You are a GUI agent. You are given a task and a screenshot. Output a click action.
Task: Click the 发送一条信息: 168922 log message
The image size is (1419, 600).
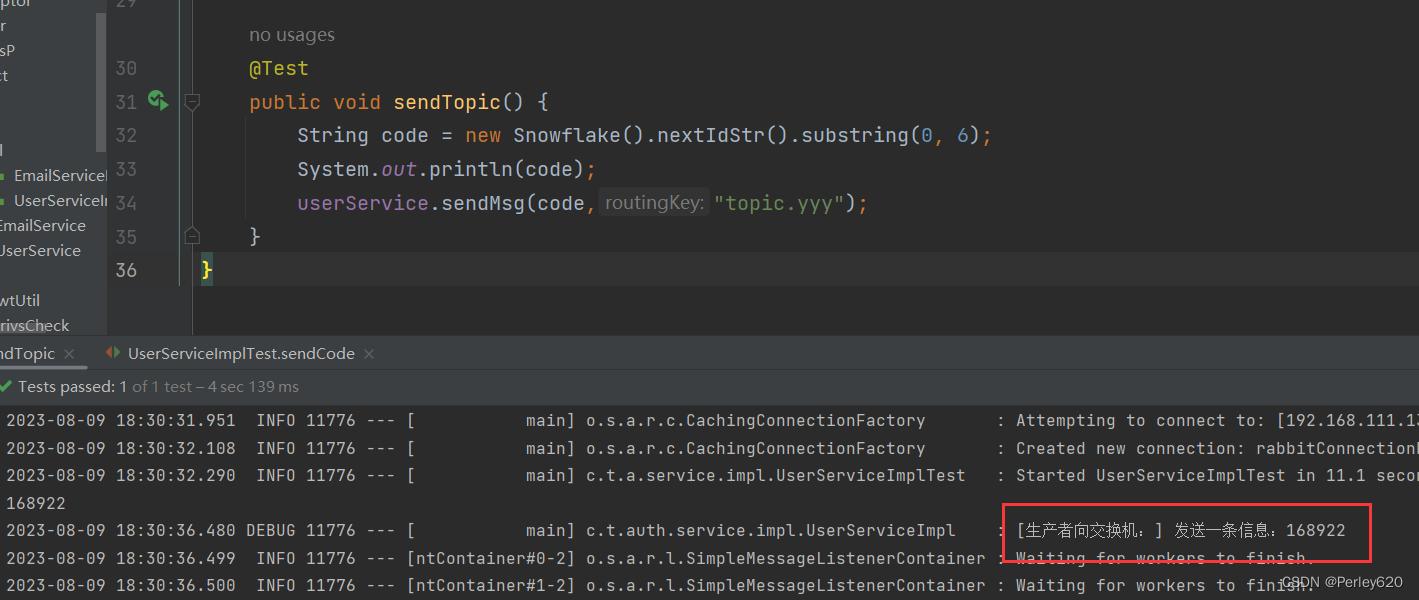tap(1260, 531)
